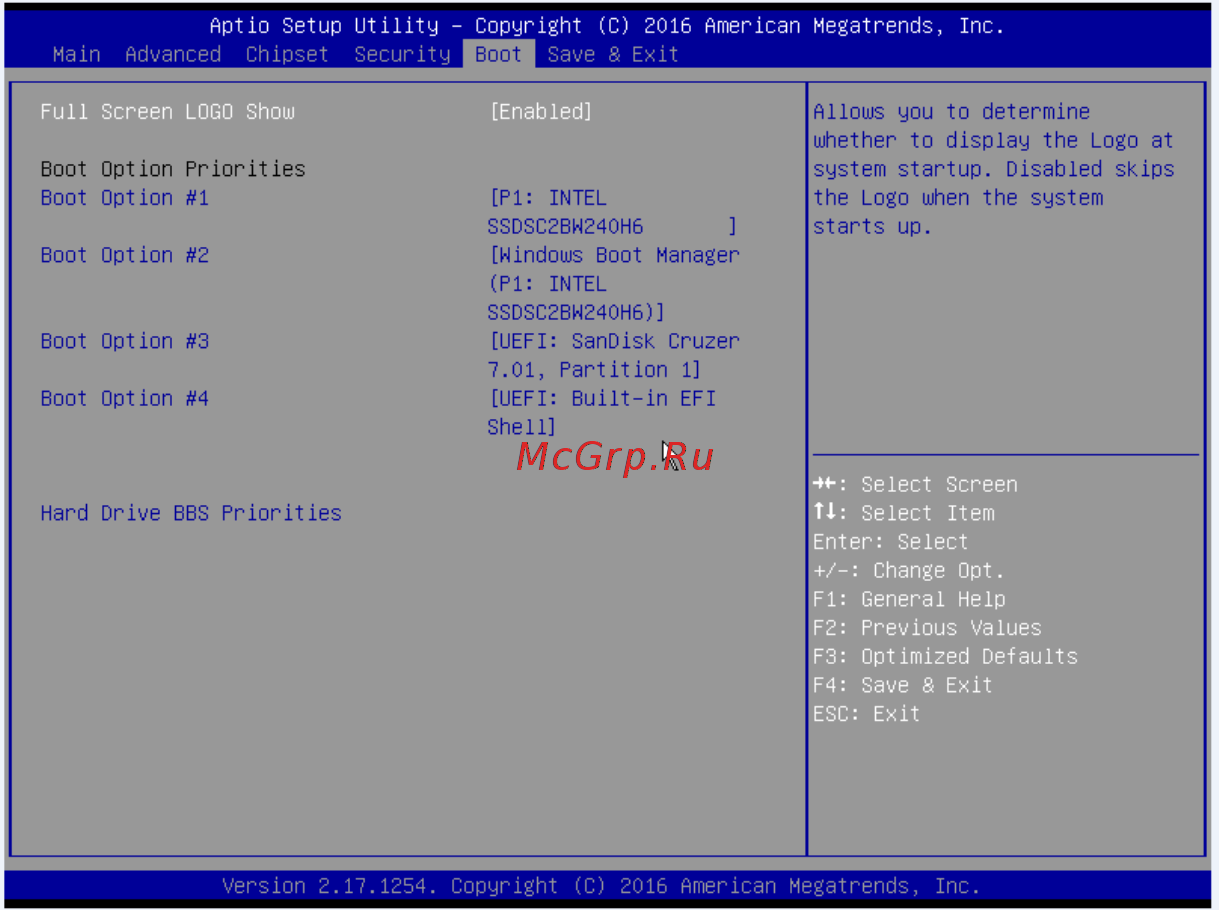This screenshot has width=1219, height=910.
Task: Click the F1: General Help hint
Action: pos(909,599)
